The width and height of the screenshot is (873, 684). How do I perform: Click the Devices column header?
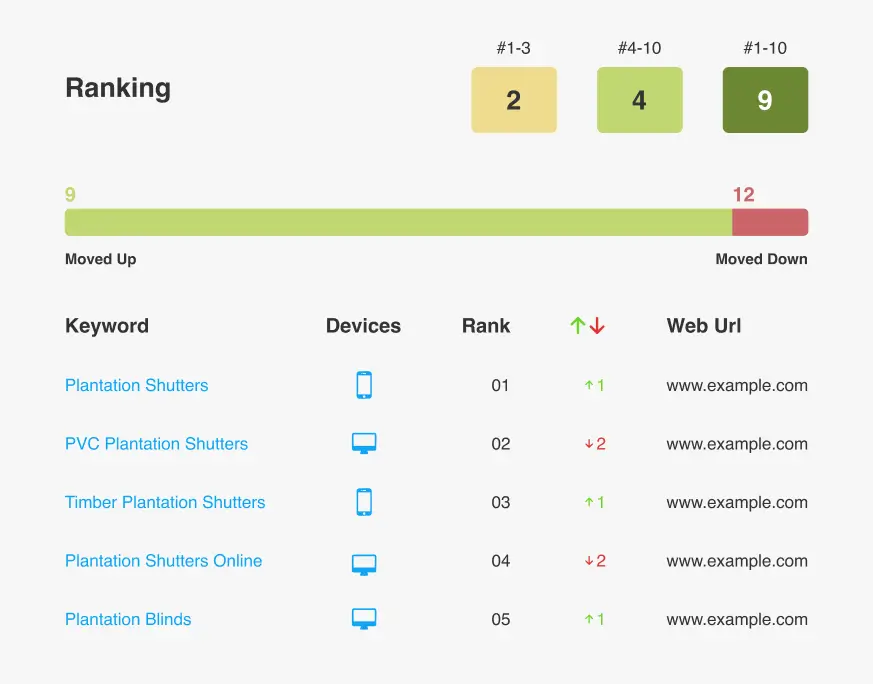pos(363,326)
